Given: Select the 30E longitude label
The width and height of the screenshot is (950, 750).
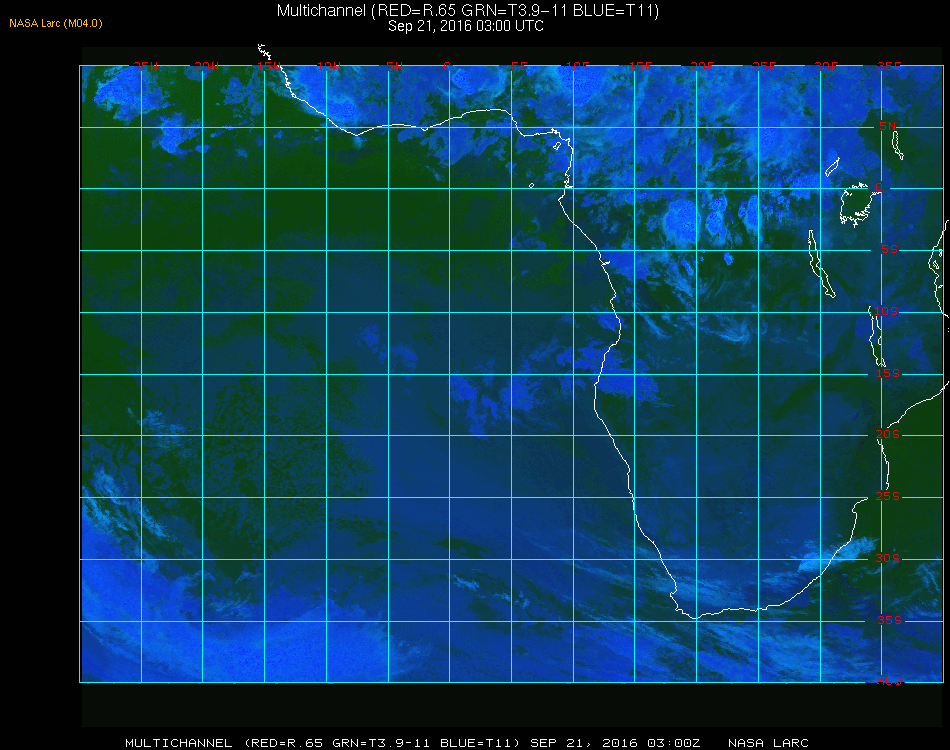Looking at the screenshot, I should click(x=826, y=66).
